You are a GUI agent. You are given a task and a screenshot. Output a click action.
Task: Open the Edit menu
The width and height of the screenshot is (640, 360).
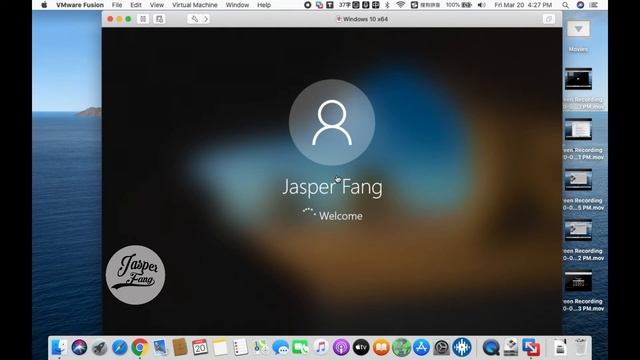pos(136,5)
